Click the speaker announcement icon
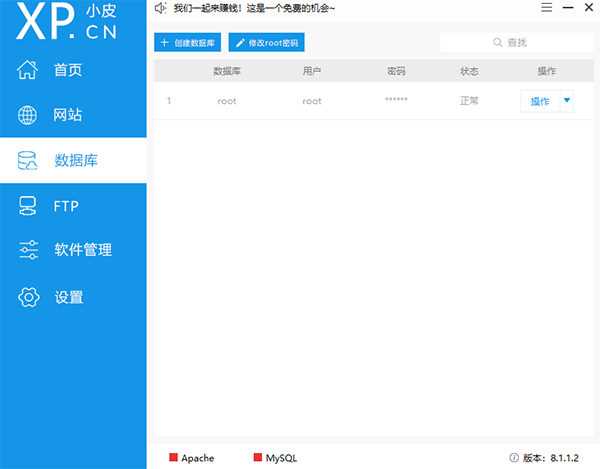The width and height of the screenshot is (600, 469). (160, 8)
